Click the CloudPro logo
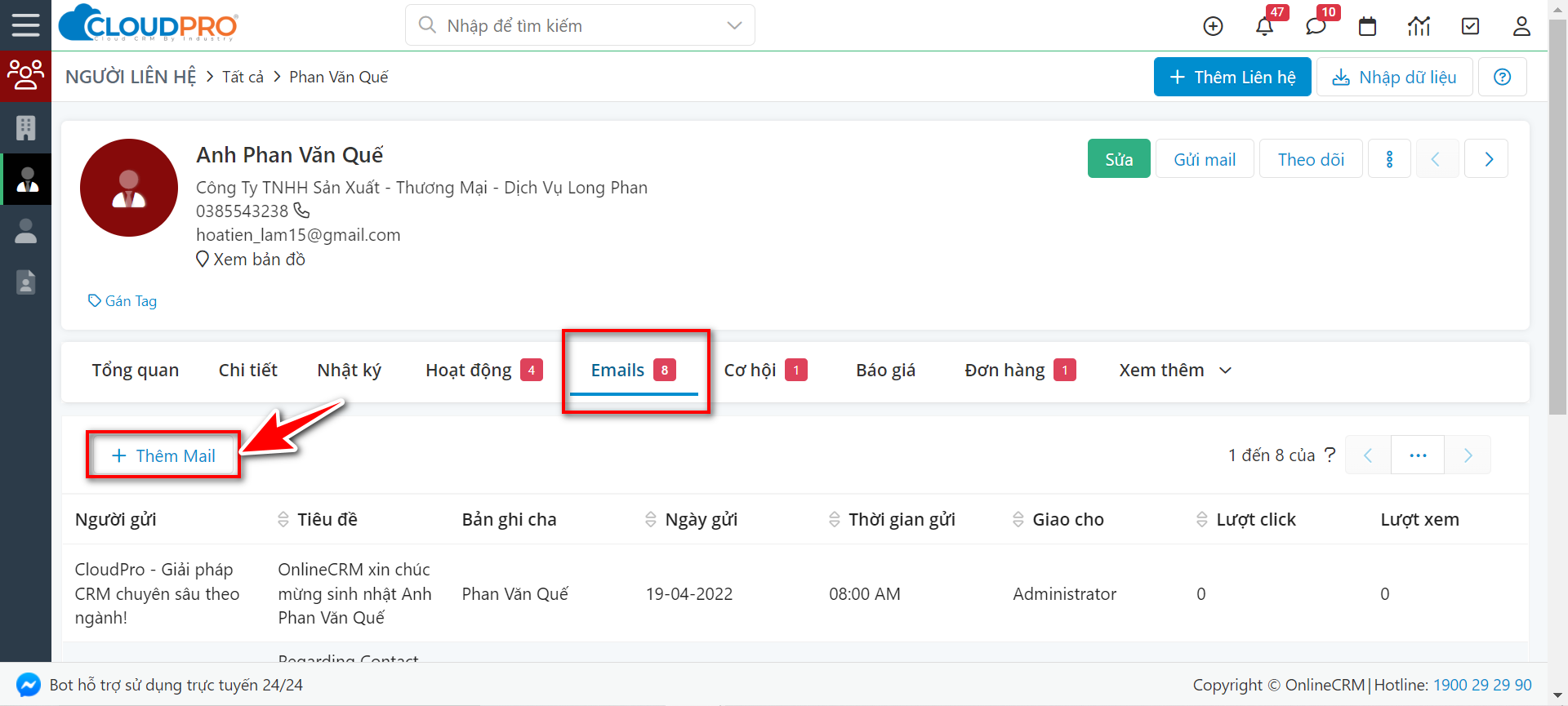Screen dimensions: 1568x706 coord(149,24)
